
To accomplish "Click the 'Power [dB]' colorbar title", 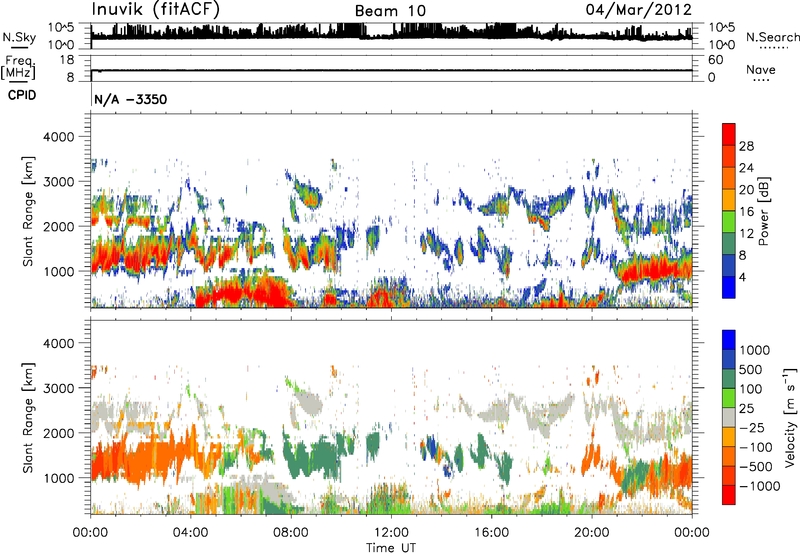I will point(763,211).
